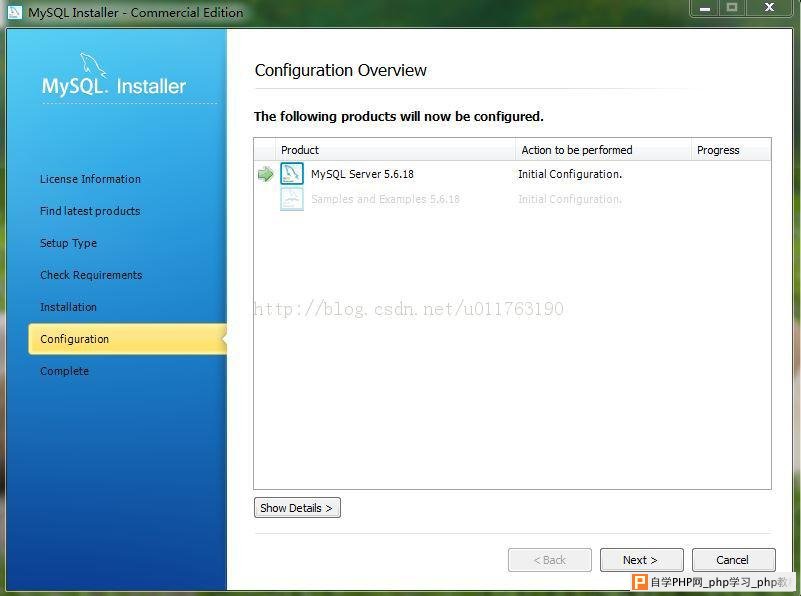Click the green arrow next to MySQL Server

coord(266,174)
